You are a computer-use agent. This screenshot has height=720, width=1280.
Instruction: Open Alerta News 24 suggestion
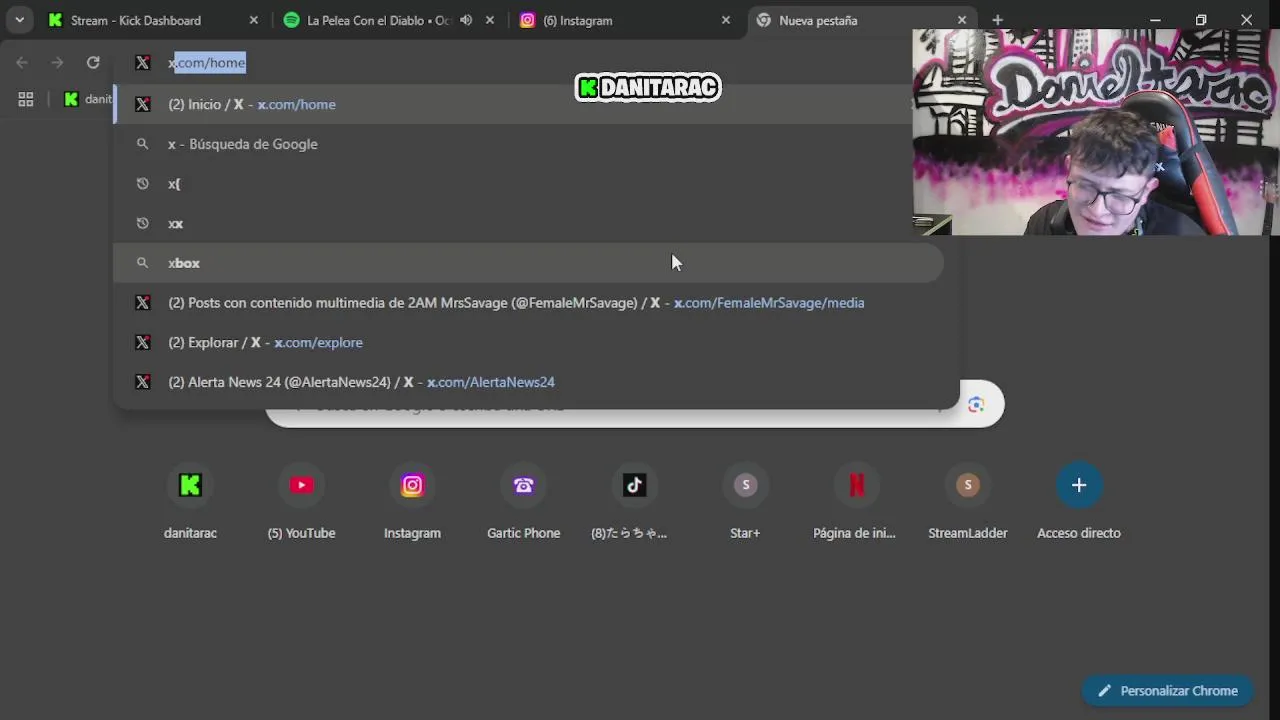pyautogui.click(x=528, y=382)
